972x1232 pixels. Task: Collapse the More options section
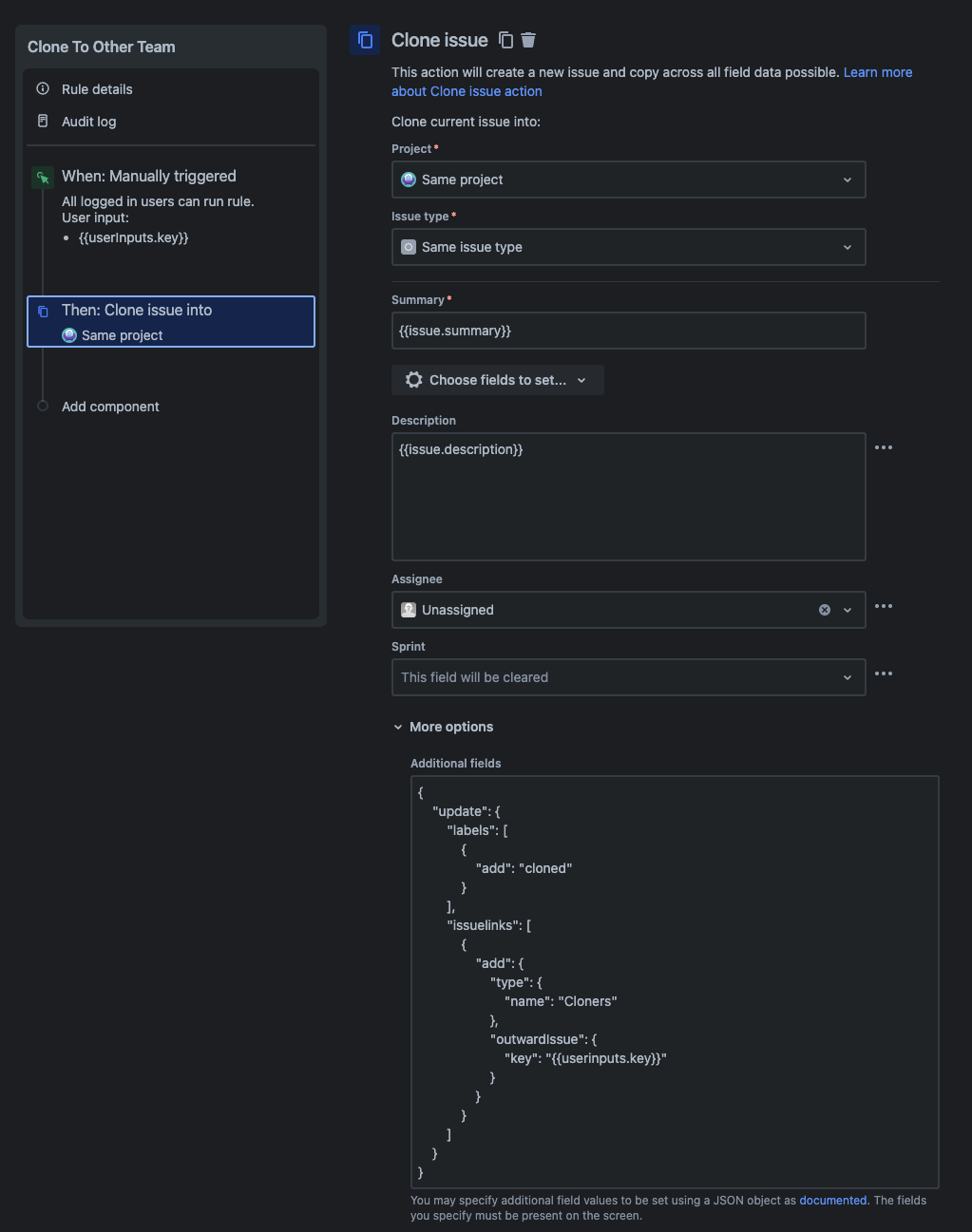pyautogui.click(x=443, y=727)
